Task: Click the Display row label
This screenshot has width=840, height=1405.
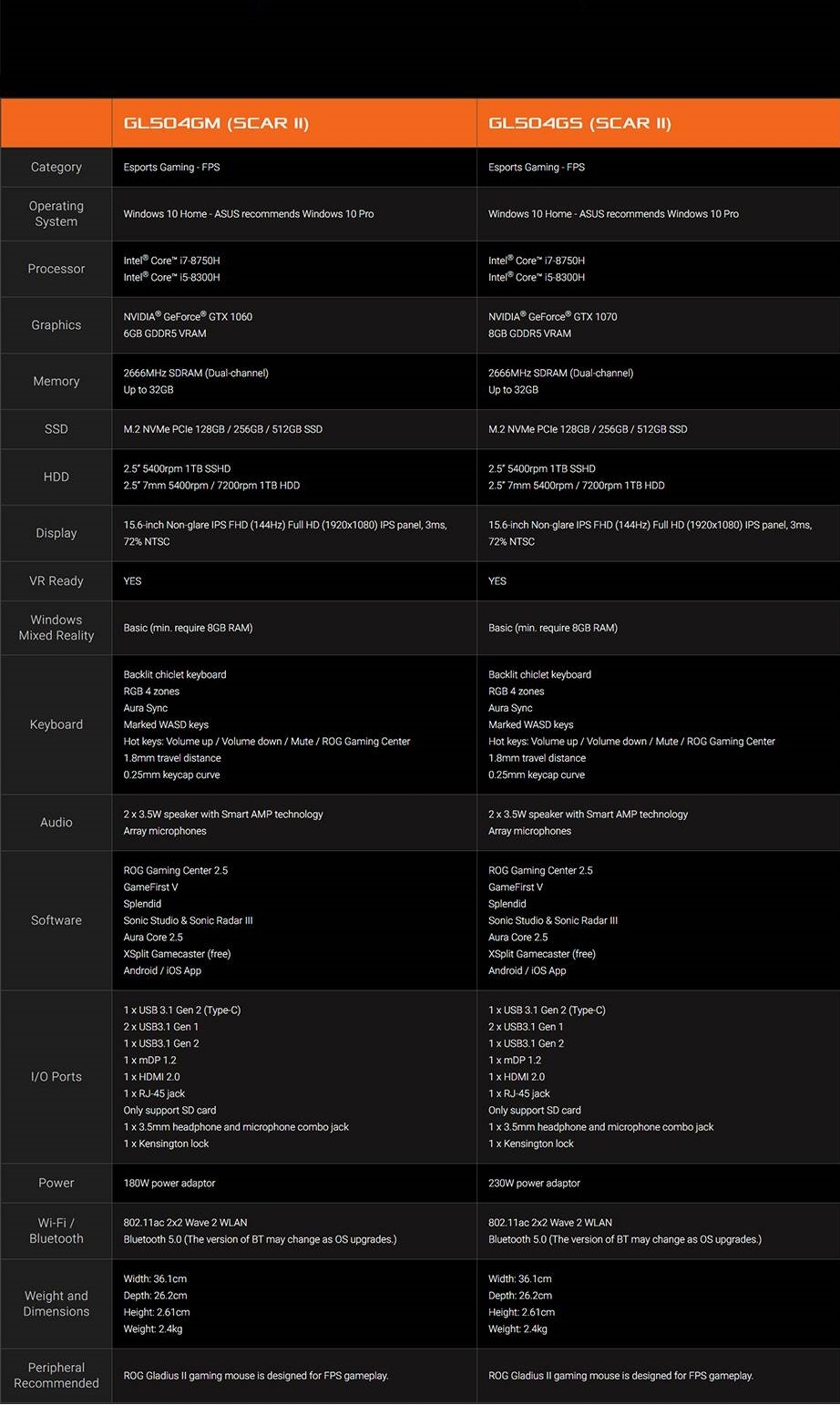Action: coord(56,533)
